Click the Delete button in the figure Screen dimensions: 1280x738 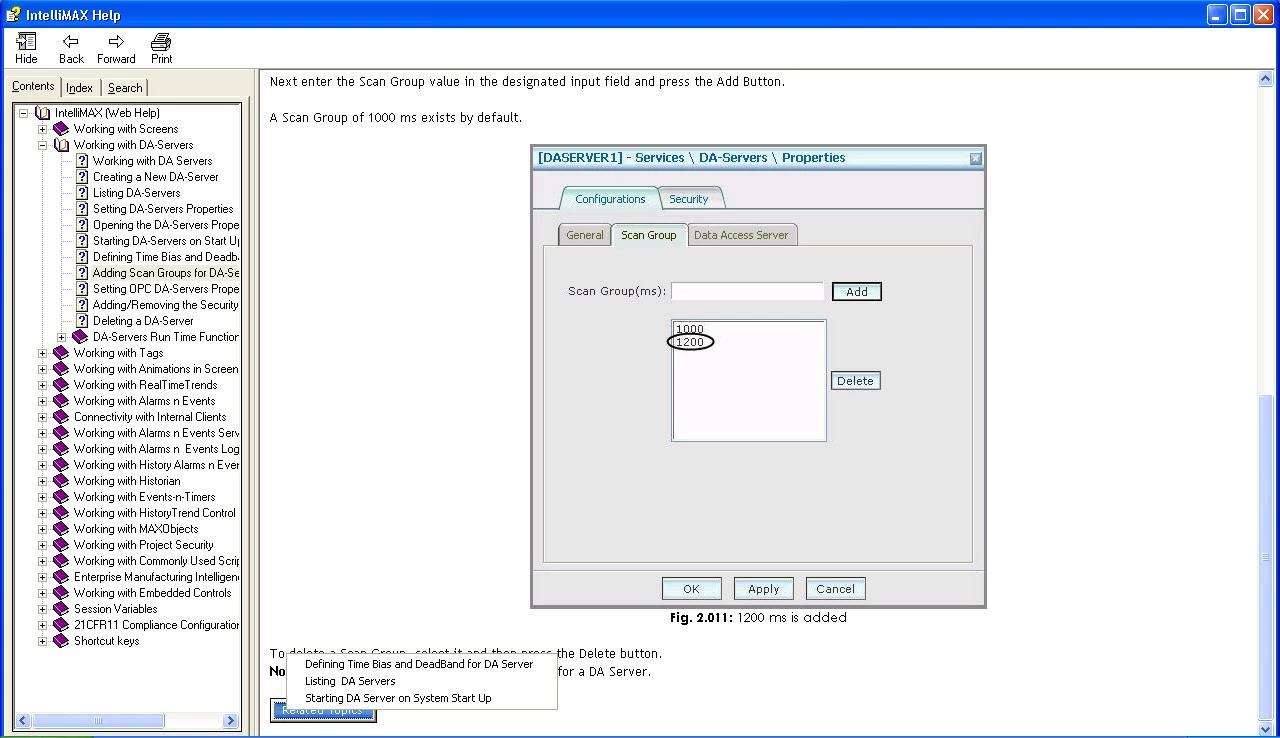point(855,381)
